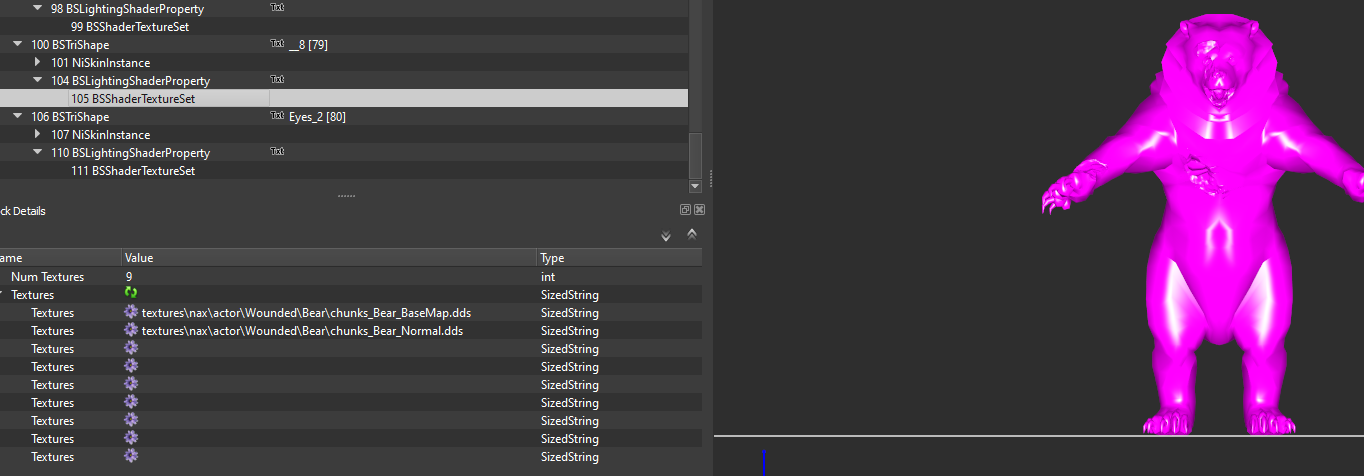Click flower icon beside chunks_Bear_Normal.dds
This screenshot has width=1364, height=476.
131,330
